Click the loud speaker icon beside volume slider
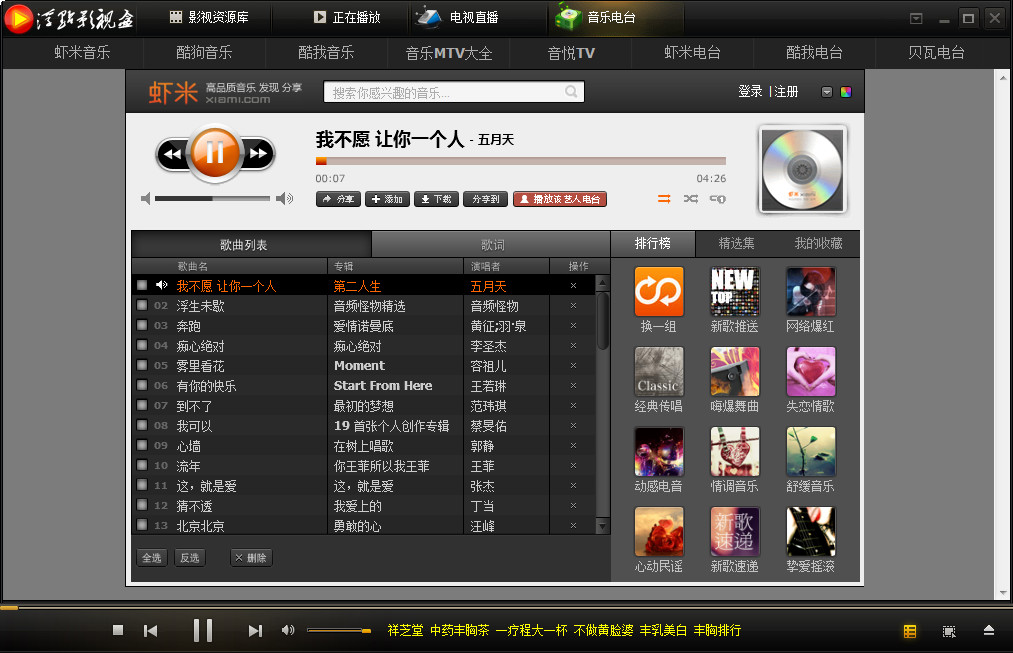The image size is (1013, 653). 284,198
